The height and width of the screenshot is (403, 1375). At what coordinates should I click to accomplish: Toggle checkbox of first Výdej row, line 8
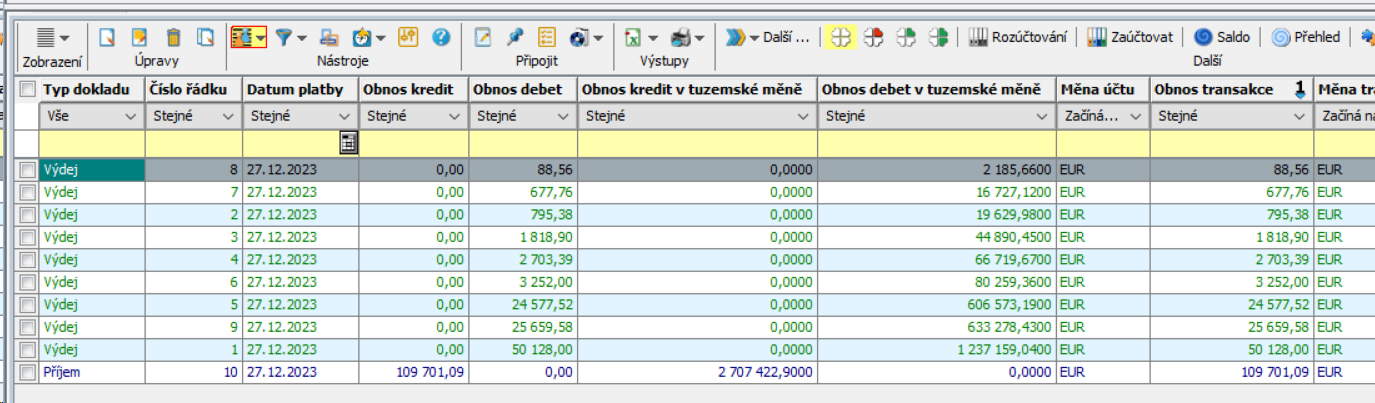[x=28, y=170]
